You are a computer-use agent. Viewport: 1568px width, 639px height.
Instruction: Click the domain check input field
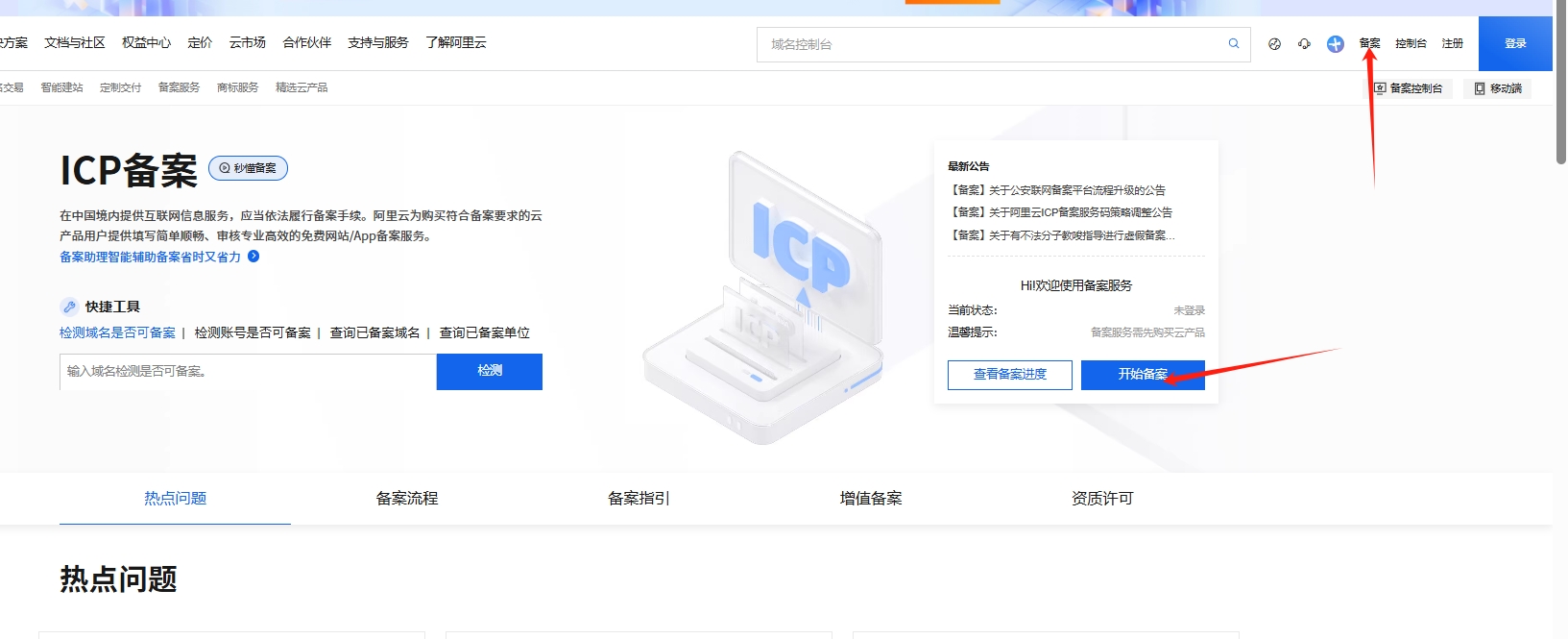pos(248,372)
